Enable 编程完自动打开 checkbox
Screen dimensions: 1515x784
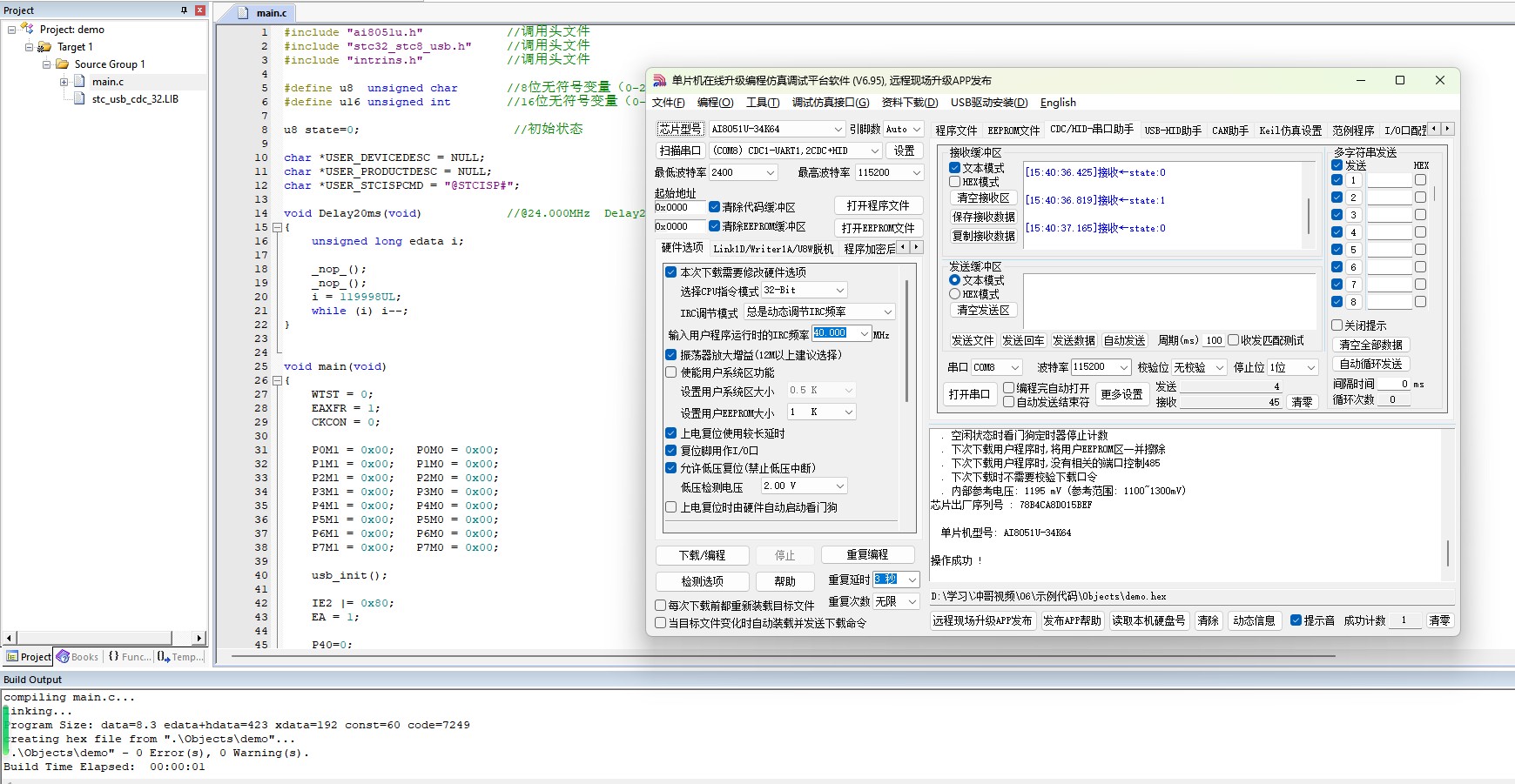[x=1009, y=388]
